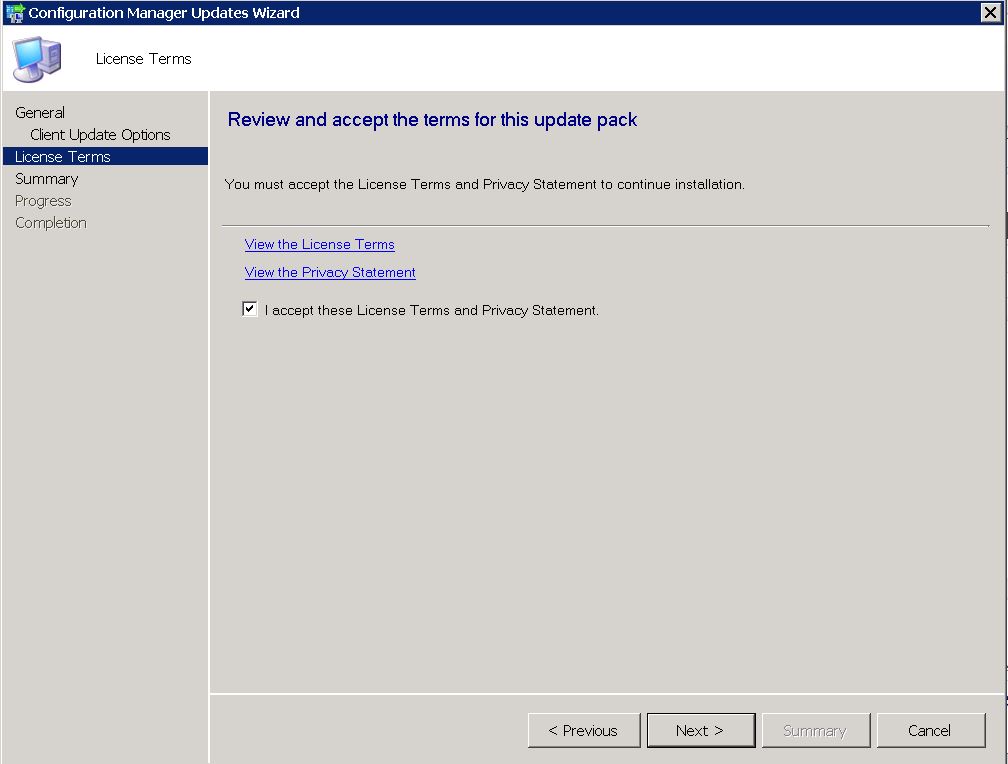The width and height of the screenshot is (1008, 764).
Task: Click the 'Review and accept the terms' heading
Action: click(432, 120)
